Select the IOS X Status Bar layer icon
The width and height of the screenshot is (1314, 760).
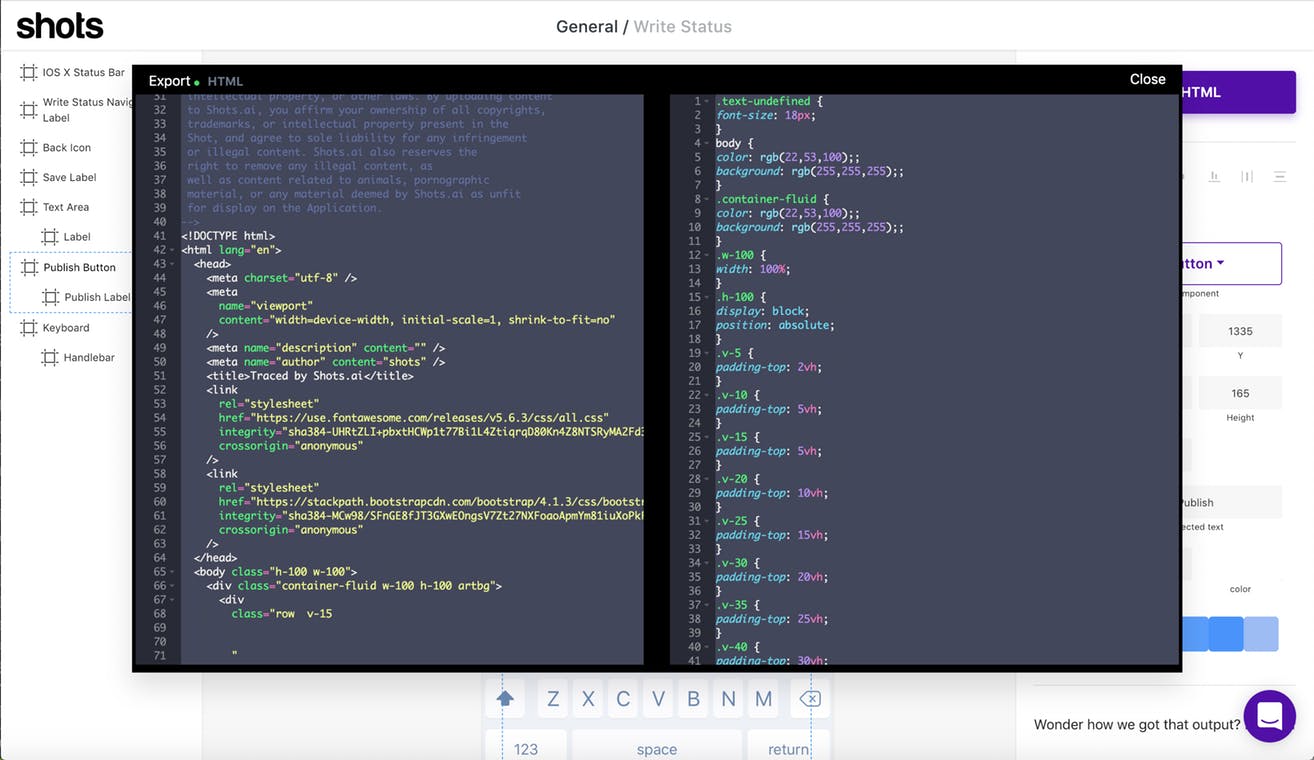coord(29,73)
